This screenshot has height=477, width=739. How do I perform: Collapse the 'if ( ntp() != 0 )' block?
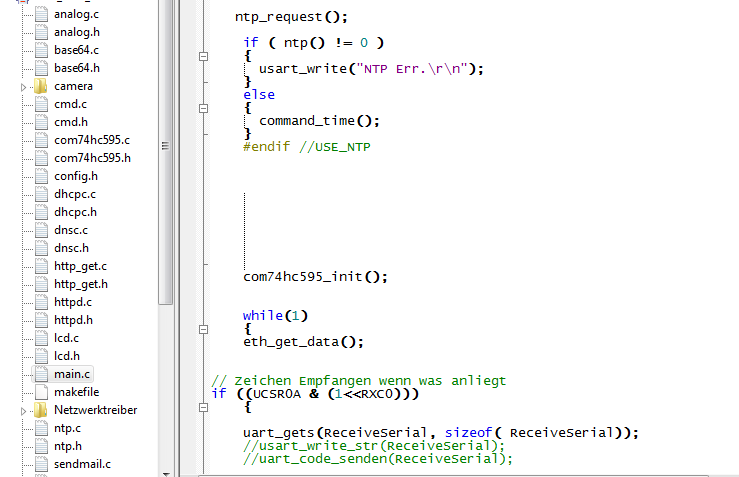204,57
